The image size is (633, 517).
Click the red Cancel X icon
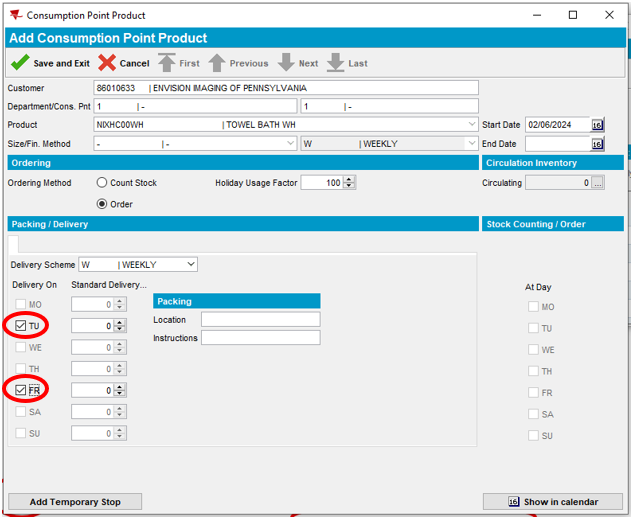[x=107, y=63]
